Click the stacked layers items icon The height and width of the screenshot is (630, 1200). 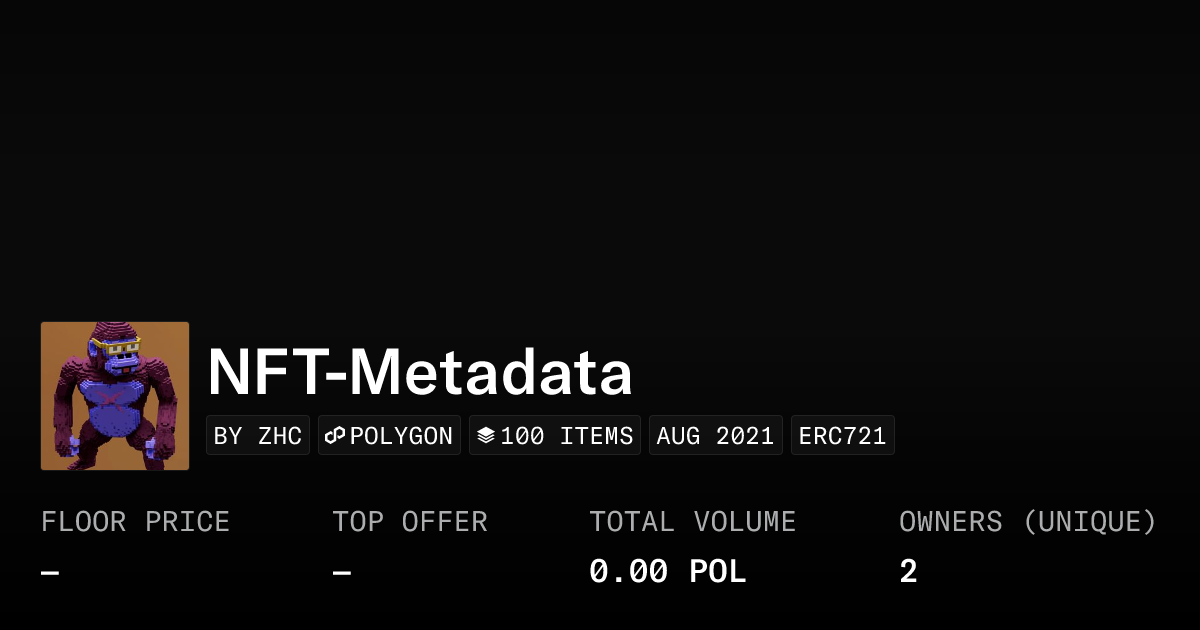(x=486, y=436)
